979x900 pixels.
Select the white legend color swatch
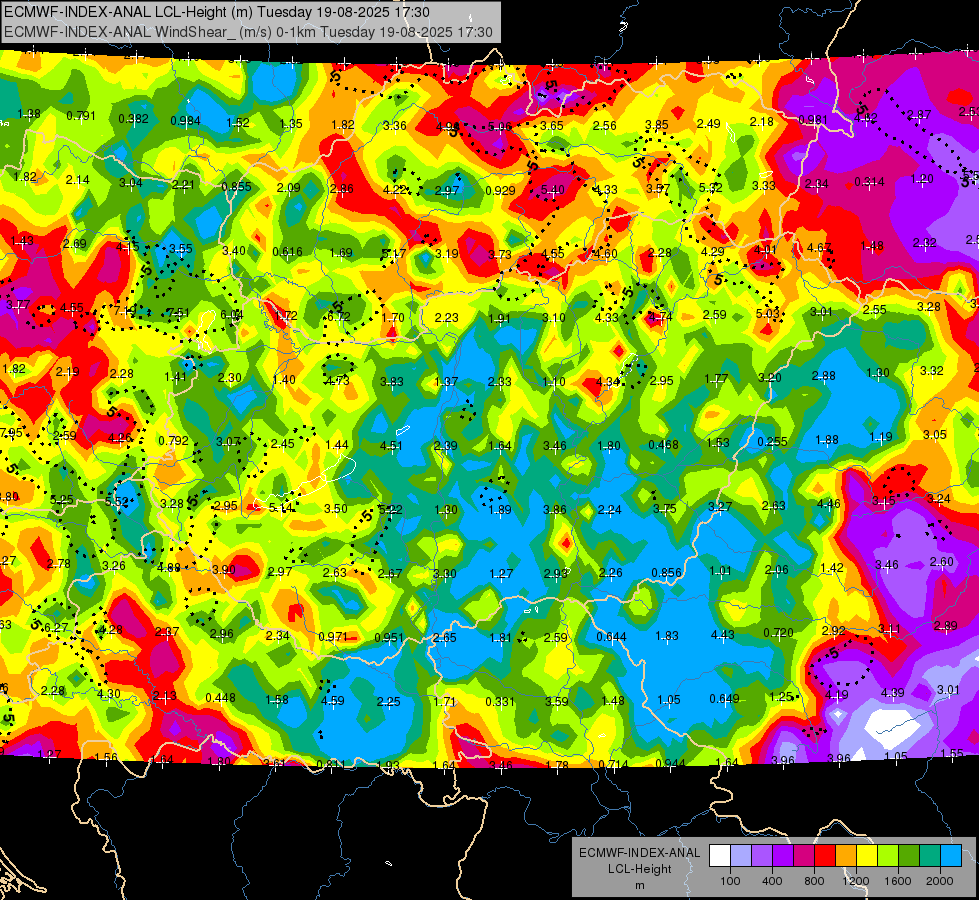pyautogui.click(x=720, y=856)
